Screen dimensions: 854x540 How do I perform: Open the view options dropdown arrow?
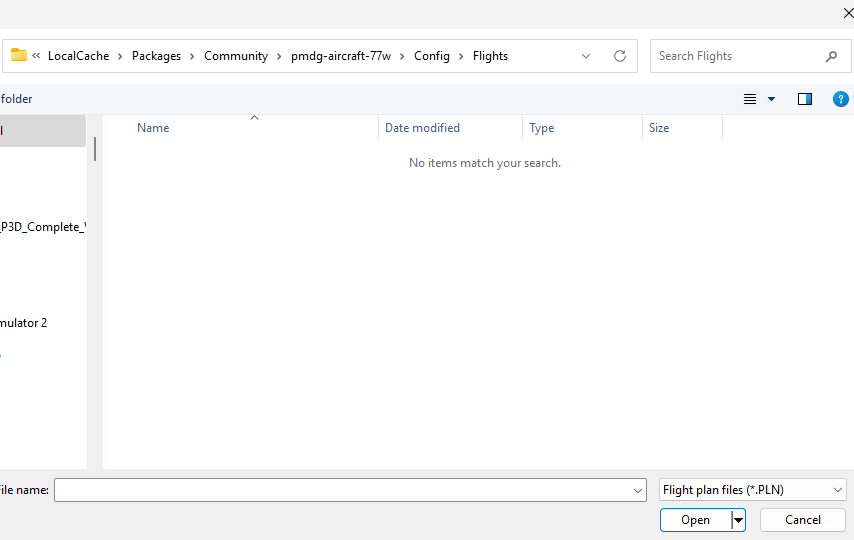click(x=771, y=99)
